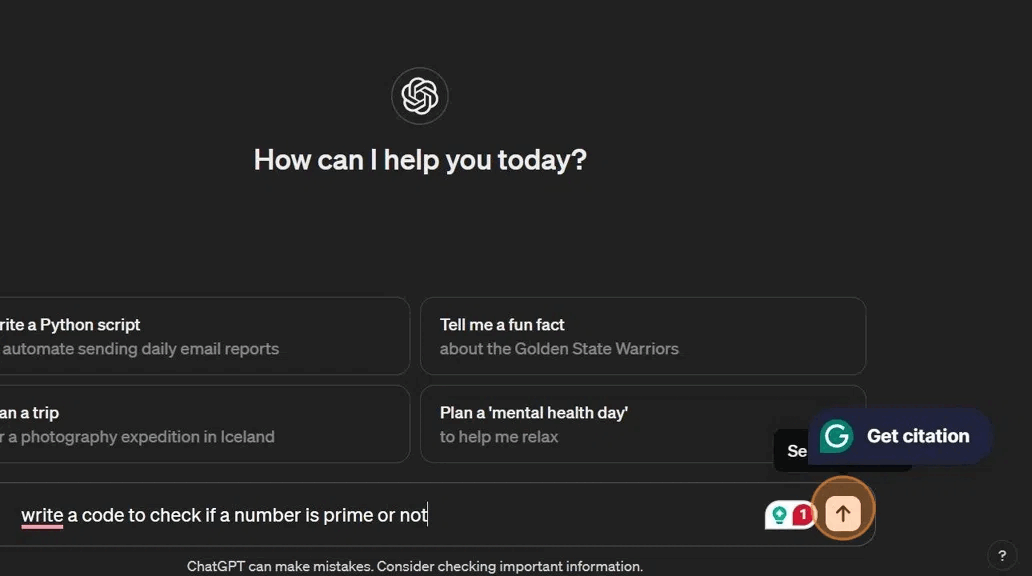This screenshot has height=576, width=1032.
Task: Click the "ChatGPT can make mistakes" disclaimer text
Action: [x=415, y=567]
